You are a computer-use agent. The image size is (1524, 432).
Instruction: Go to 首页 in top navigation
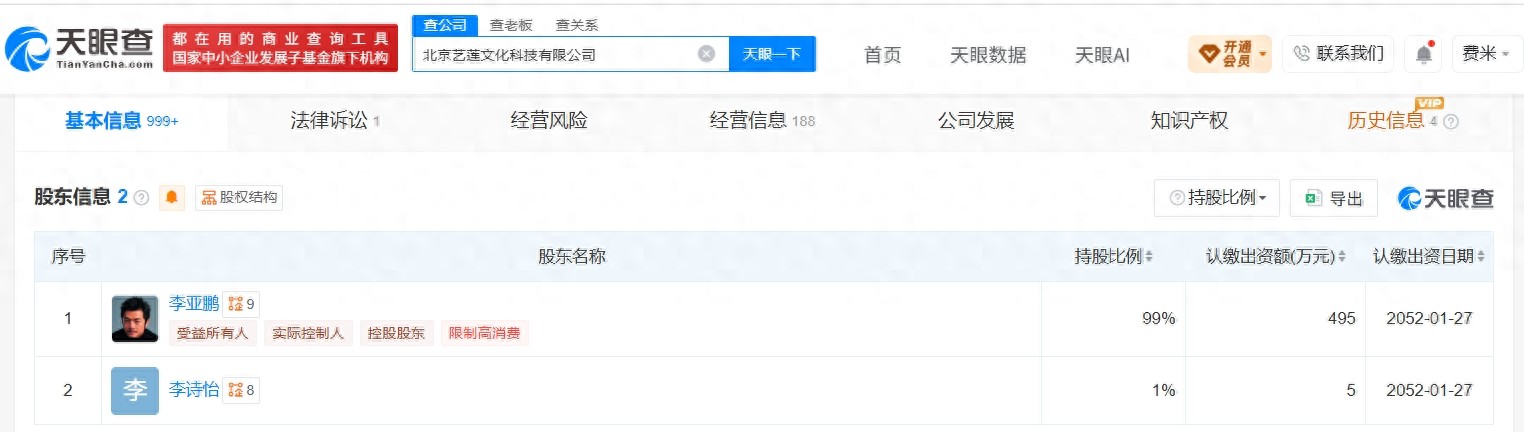click(882, 55)
